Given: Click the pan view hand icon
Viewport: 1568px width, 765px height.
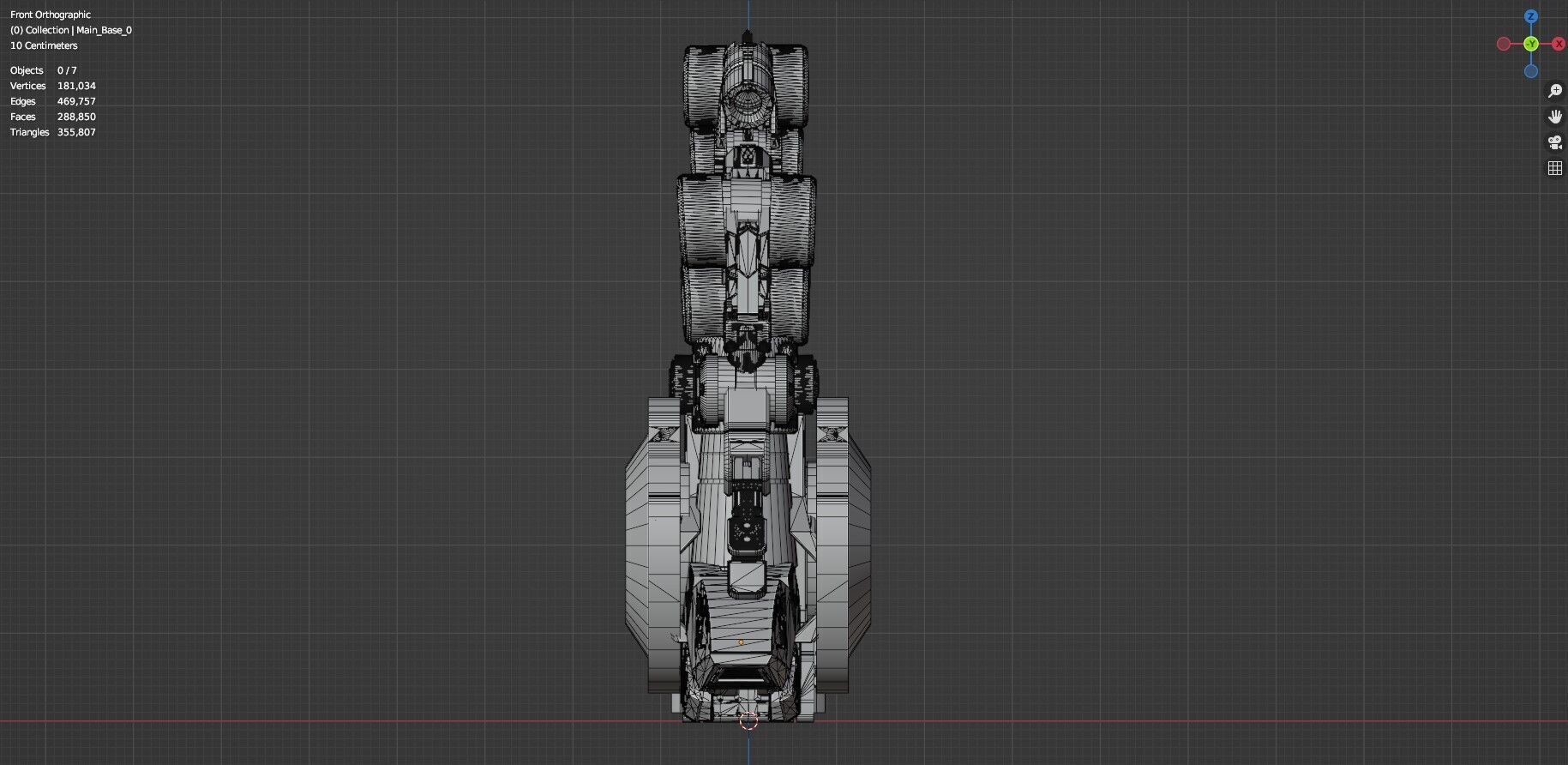Looking at the screenshot, I should pos(1555,117).
